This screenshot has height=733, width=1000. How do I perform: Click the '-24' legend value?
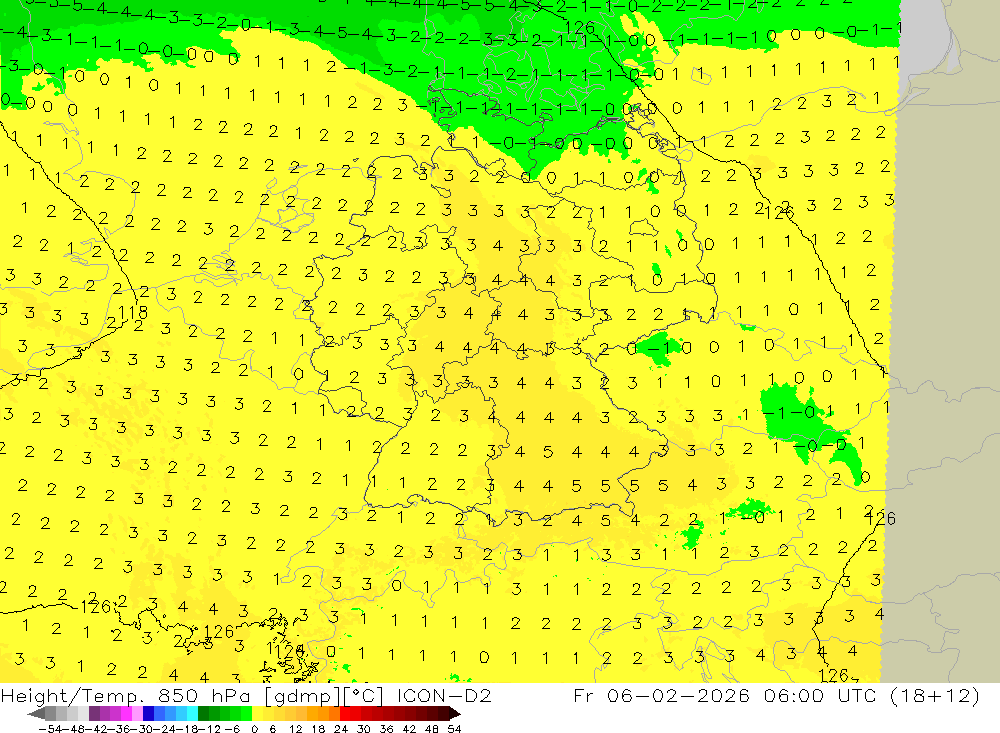tap(166, 729)
